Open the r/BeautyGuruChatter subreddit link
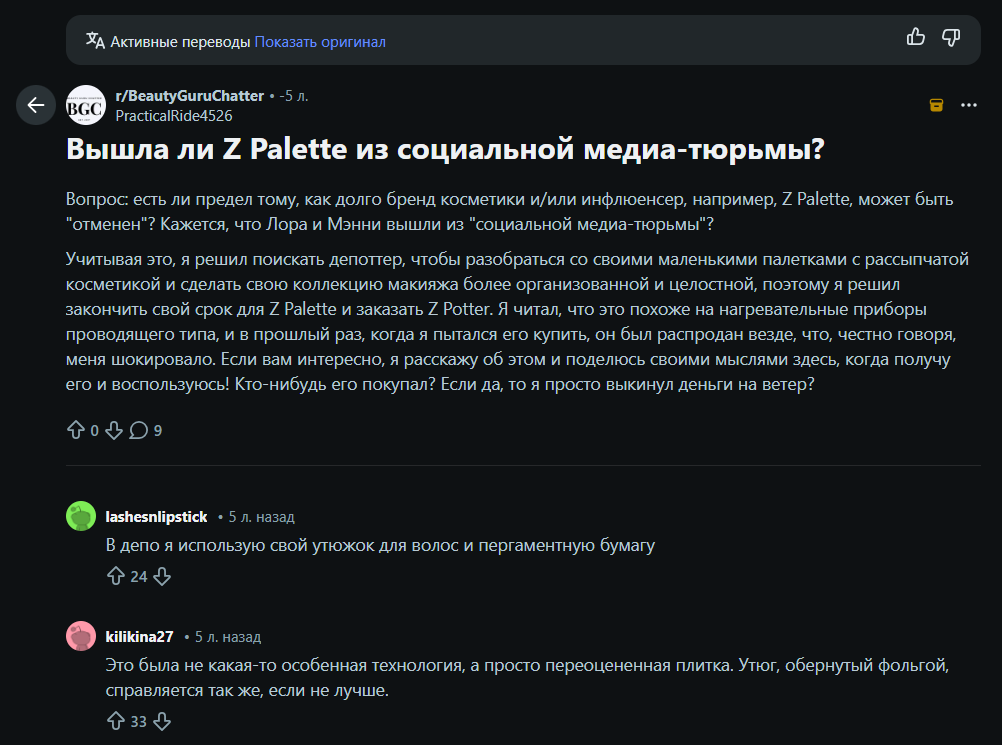 pyautogui.click(x=189, y=96)
